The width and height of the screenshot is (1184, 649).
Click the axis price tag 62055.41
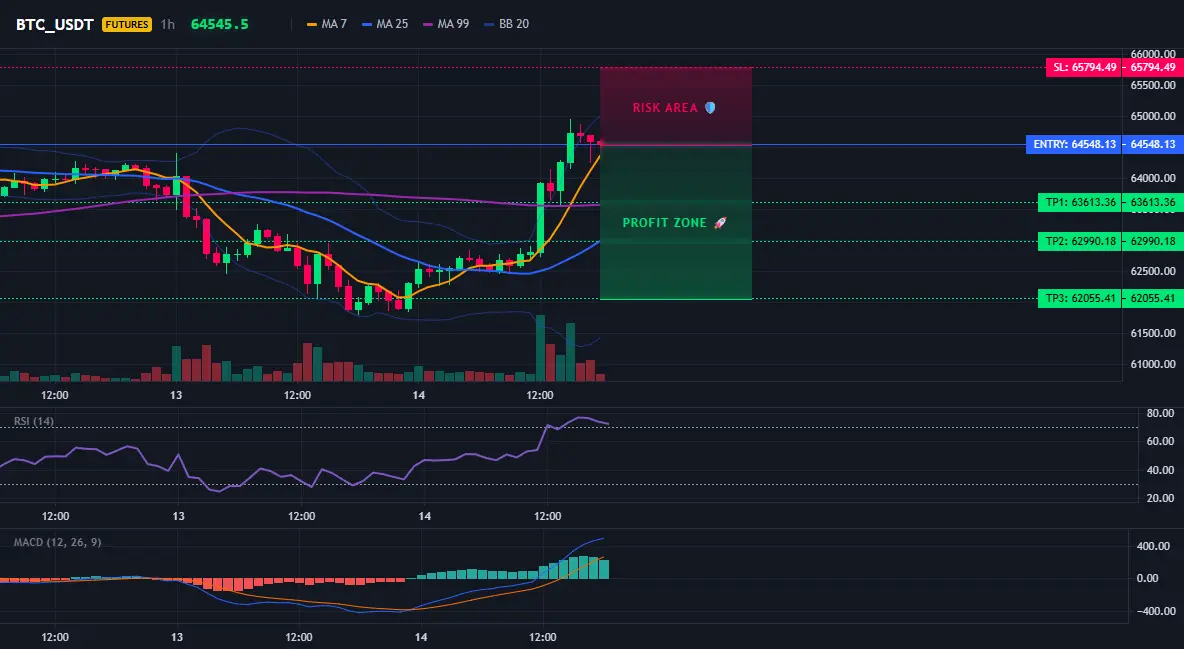point(1153,298)
